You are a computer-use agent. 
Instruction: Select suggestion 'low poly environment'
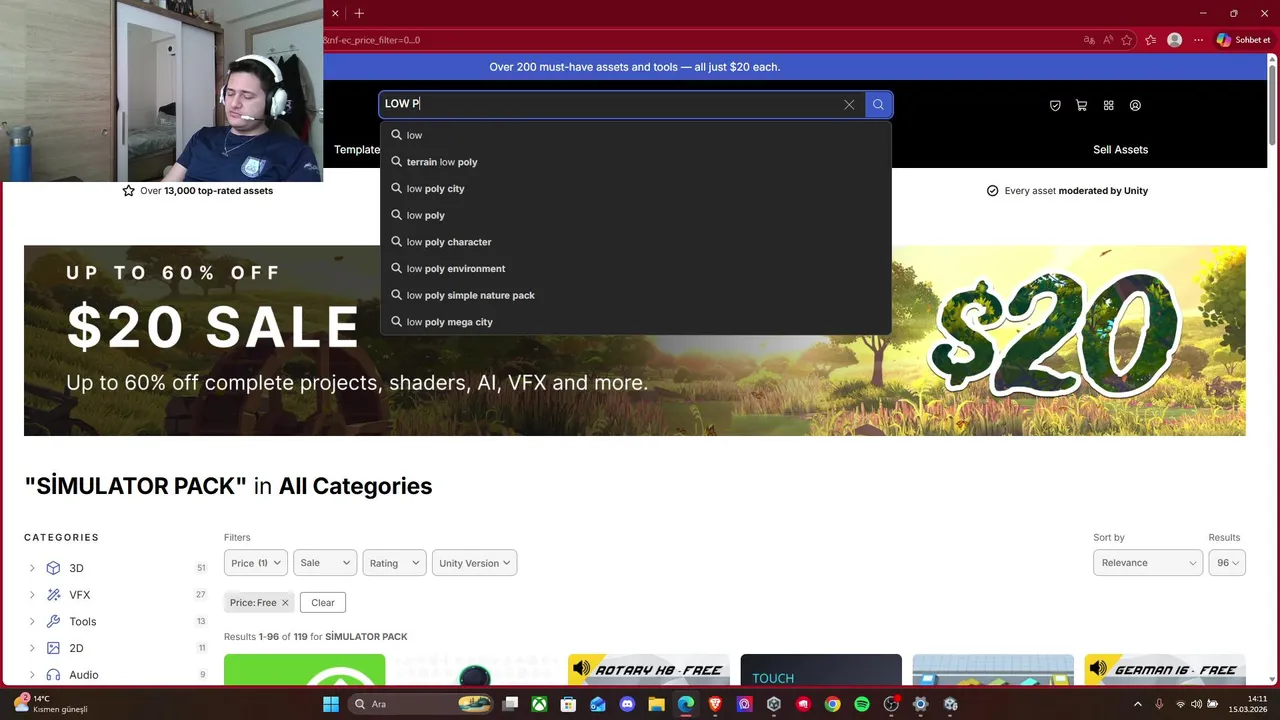point(636,268)
